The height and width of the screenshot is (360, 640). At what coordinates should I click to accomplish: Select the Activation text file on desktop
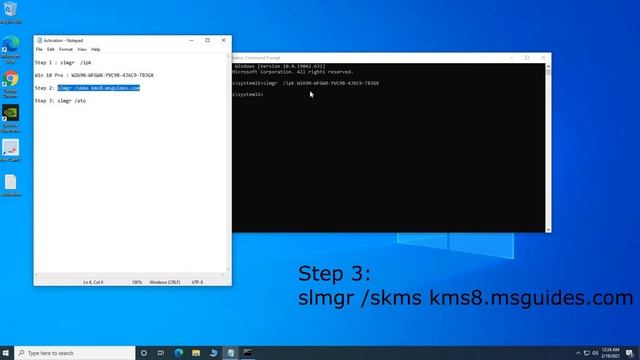click(x=10, y=186)
